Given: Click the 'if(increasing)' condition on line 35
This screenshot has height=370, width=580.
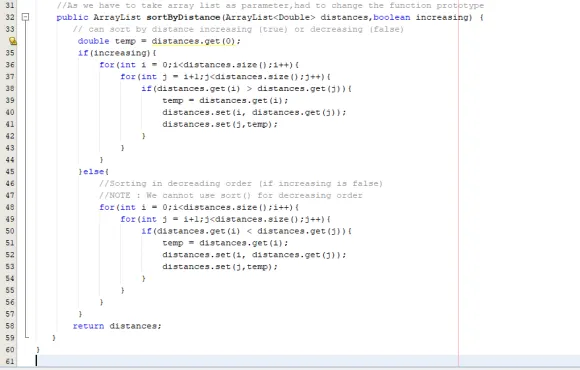Looking at the screenshot, I should pyautogui.click(x=117, y=53).
